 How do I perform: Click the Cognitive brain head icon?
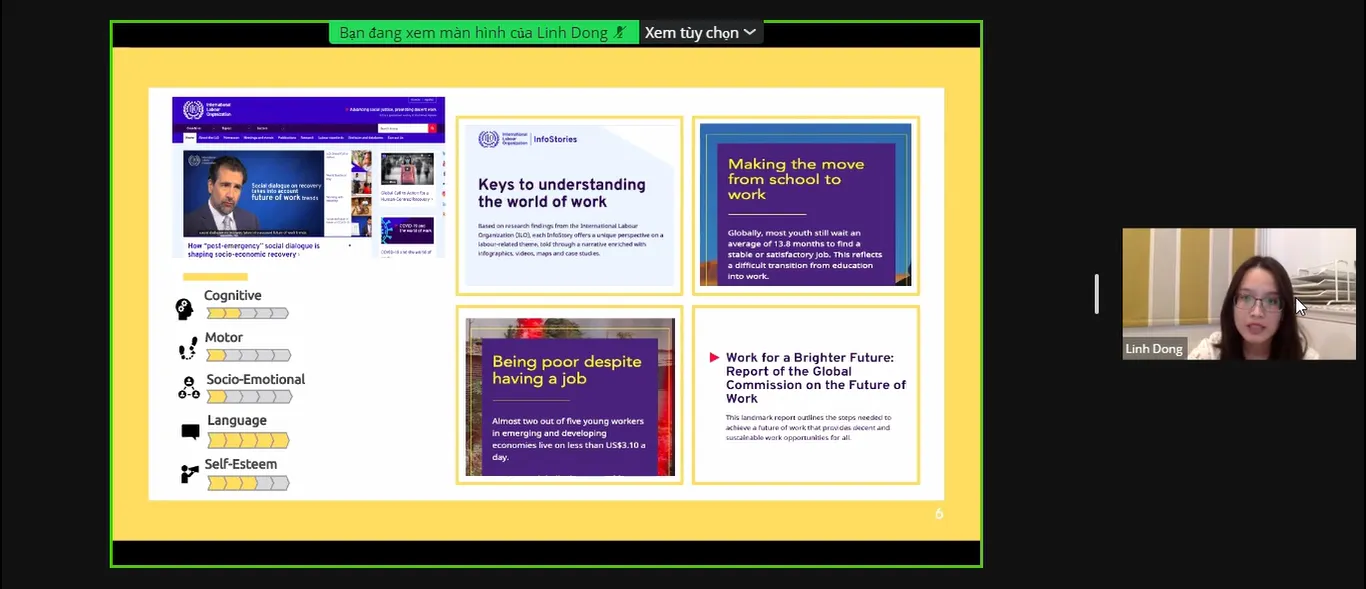coord(184,309)
